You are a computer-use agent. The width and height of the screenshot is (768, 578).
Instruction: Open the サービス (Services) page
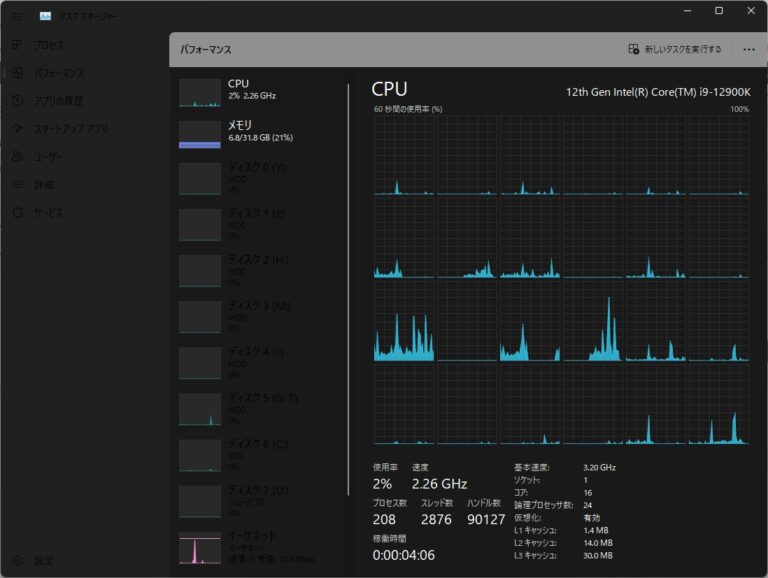tap(17, 213)
